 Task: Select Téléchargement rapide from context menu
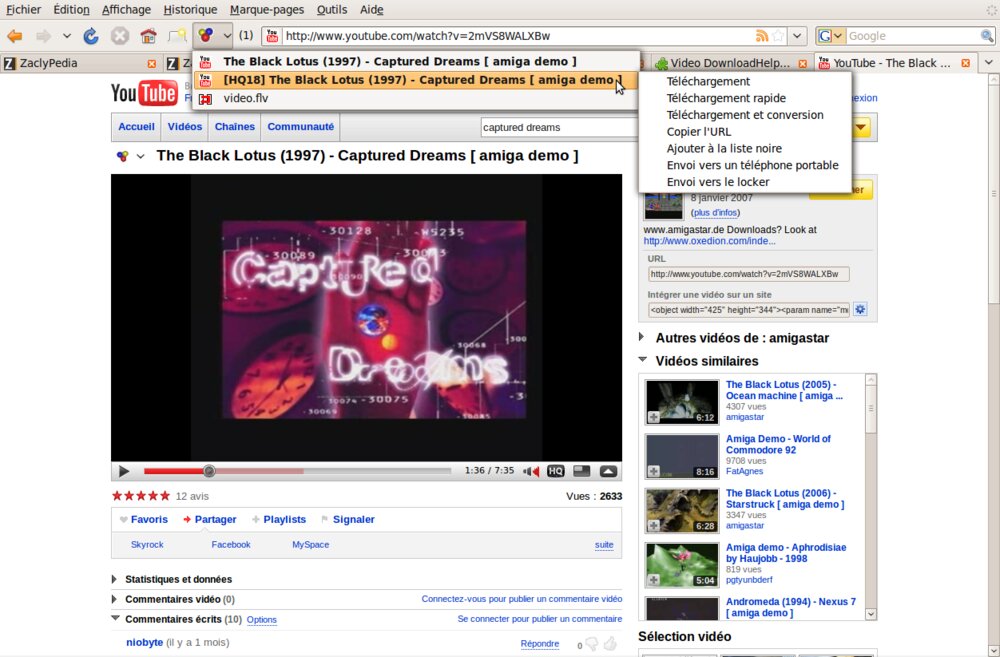click(726, 98)
